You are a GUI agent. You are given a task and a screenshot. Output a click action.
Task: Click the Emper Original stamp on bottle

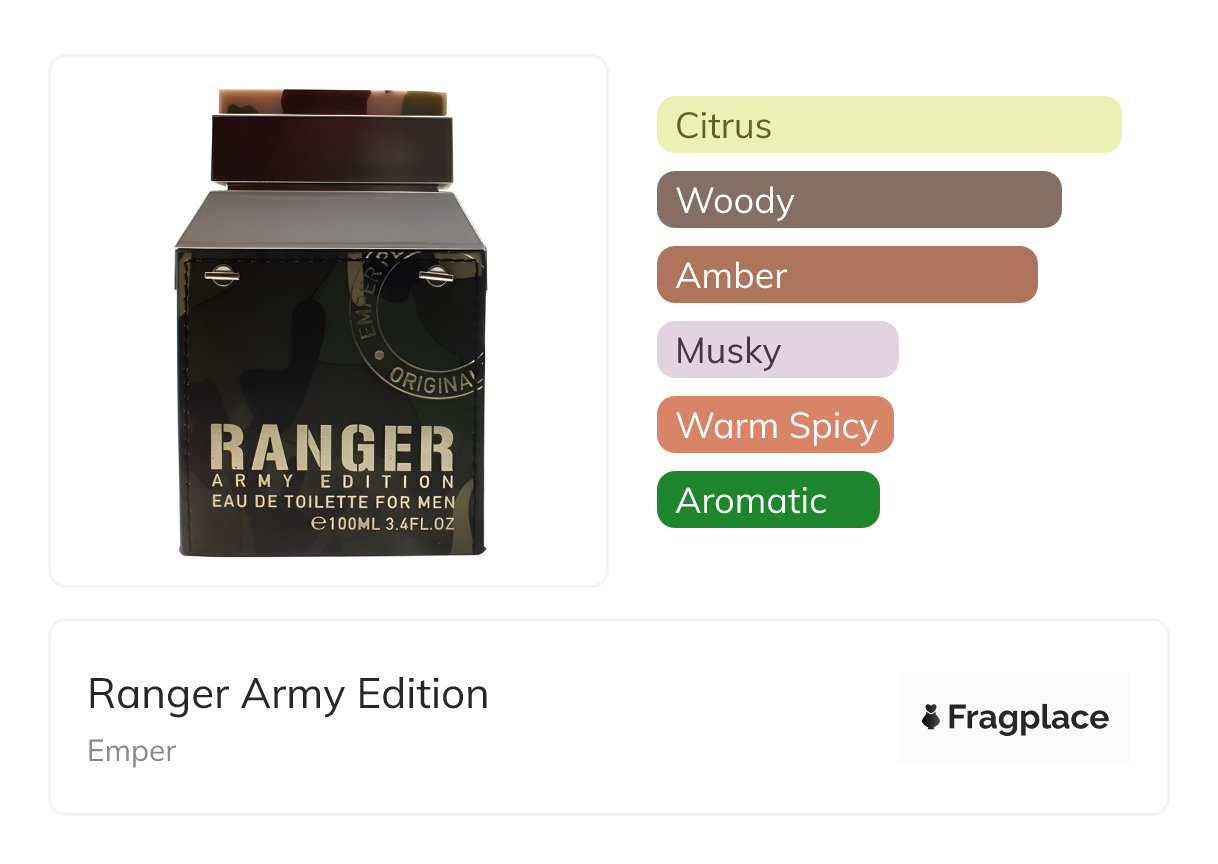(x=419, y=322)
